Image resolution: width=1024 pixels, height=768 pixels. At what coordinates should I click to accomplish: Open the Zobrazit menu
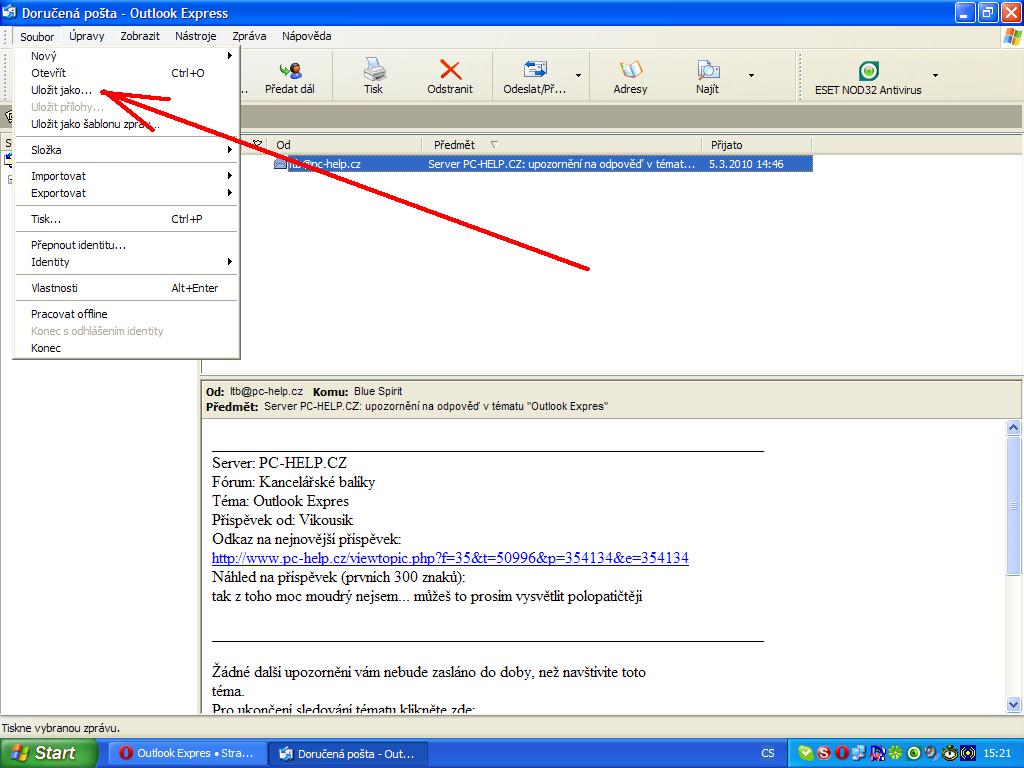click(x=140, y=37)
